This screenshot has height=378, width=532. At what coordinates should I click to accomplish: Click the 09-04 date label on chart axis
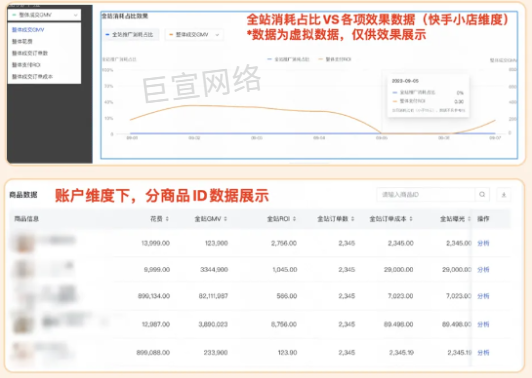(x=319, y=138)
